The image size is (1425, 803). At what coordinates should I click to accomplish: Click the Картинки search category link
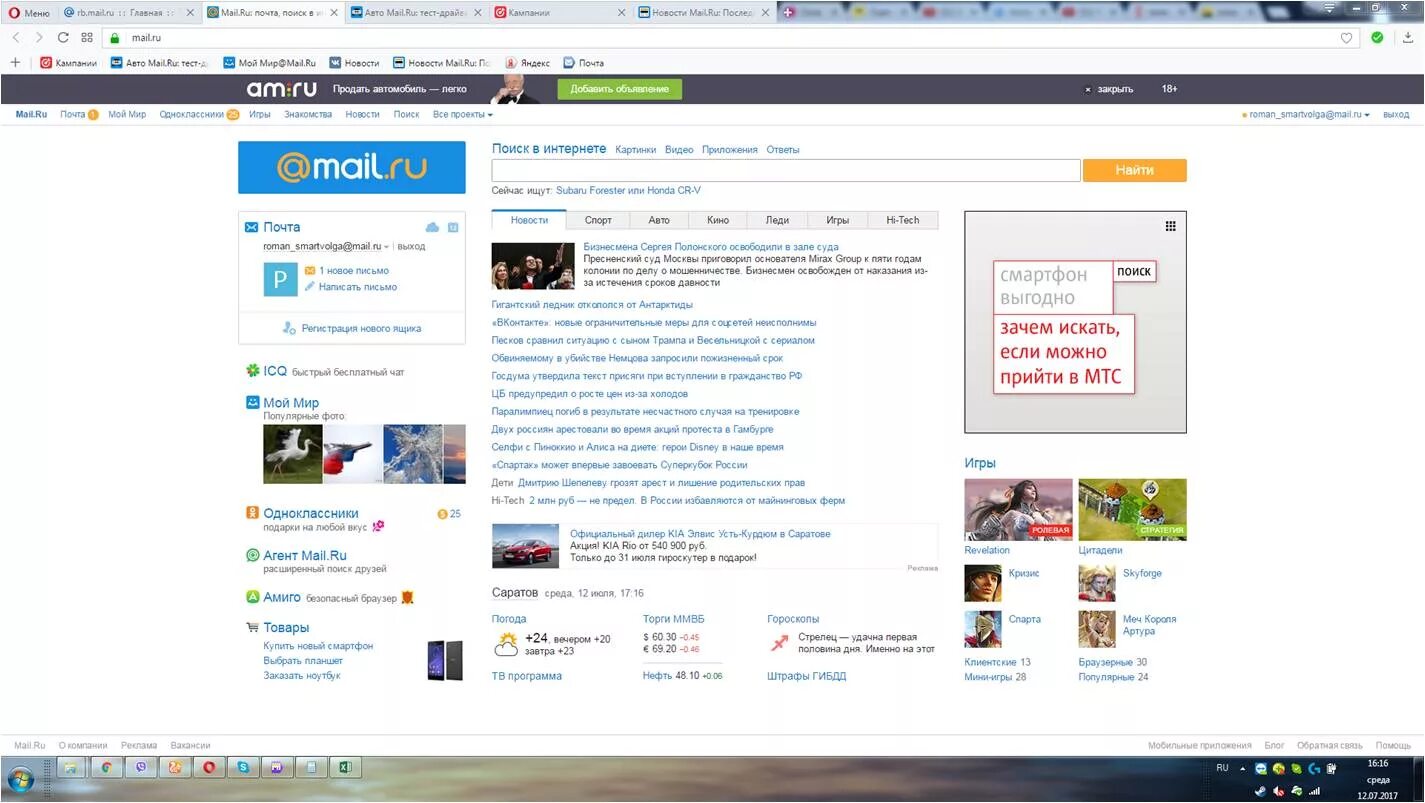[x=636, y=150]
